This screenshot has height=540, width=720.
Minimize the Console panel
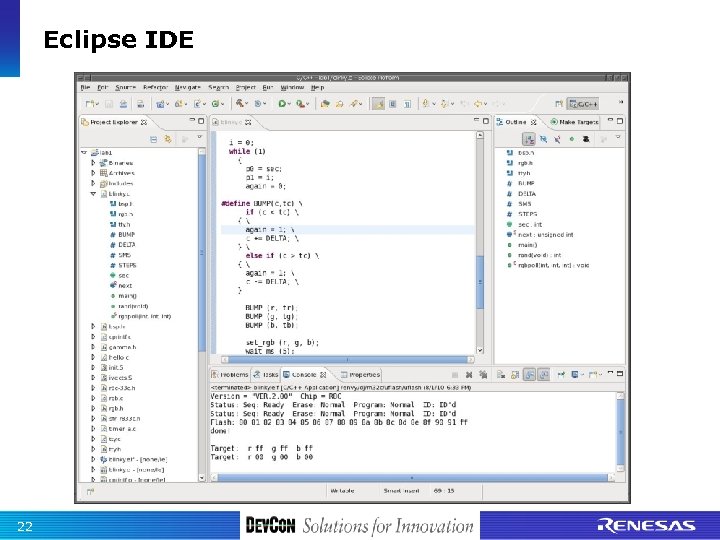coord(610,373)
